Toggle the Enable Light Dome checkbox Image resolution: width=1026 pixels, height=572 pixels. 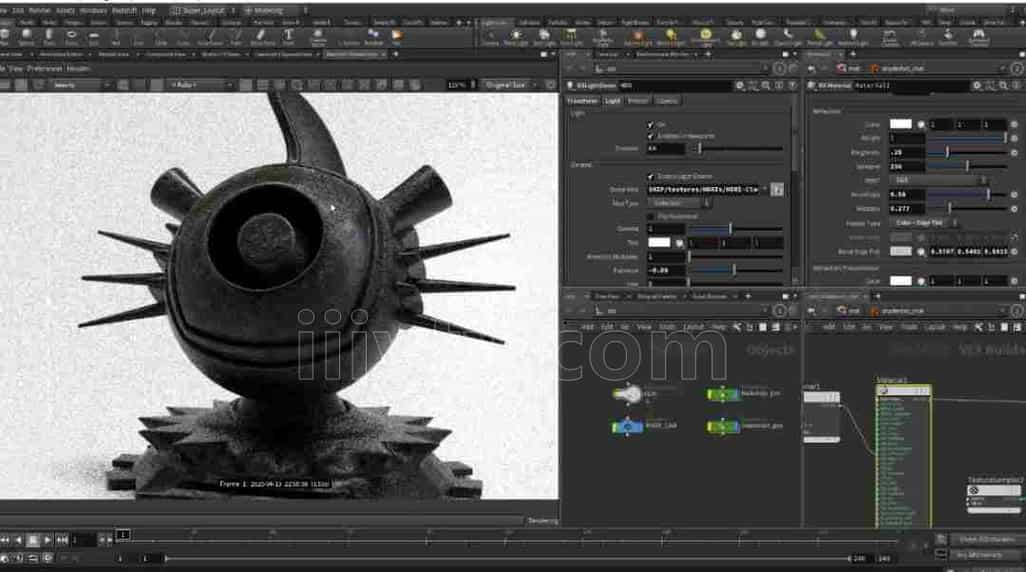[x=650, y=177]
